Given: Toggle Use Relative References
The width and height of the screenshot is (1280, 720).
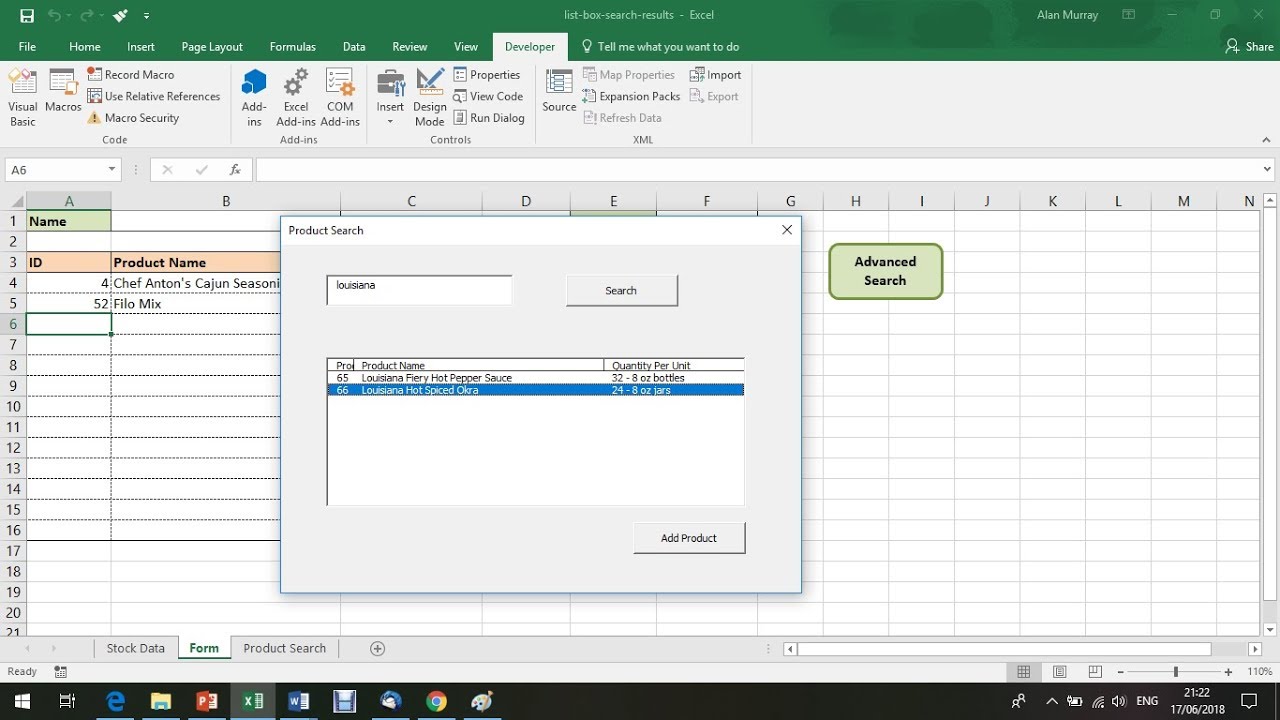Looking at the screenshot, I should coord(154,96).
